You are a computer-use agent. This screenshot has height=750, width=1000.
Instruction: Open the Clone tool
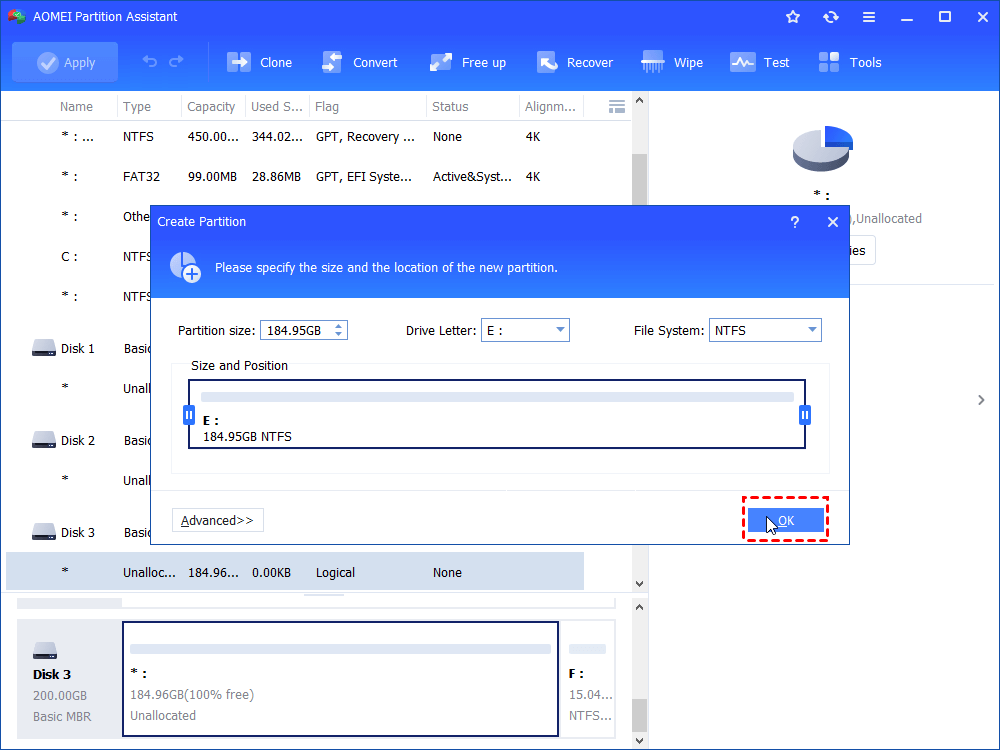[259, 62]
